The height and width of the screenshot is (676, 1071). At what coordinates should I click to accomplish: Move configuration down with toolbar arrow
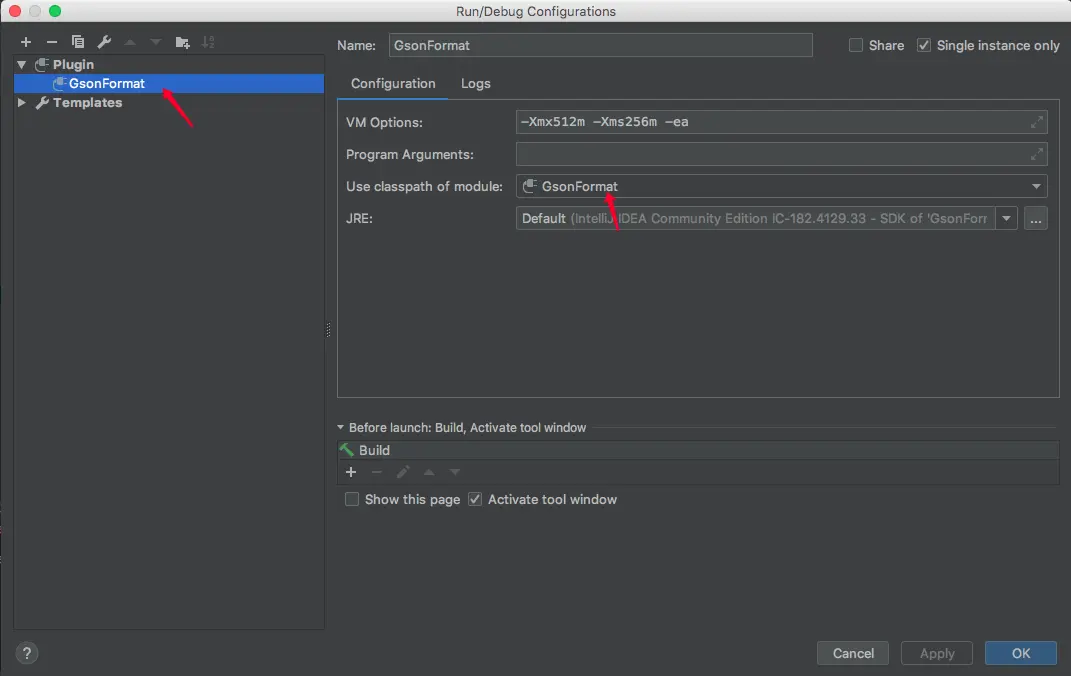click(156, 42)
